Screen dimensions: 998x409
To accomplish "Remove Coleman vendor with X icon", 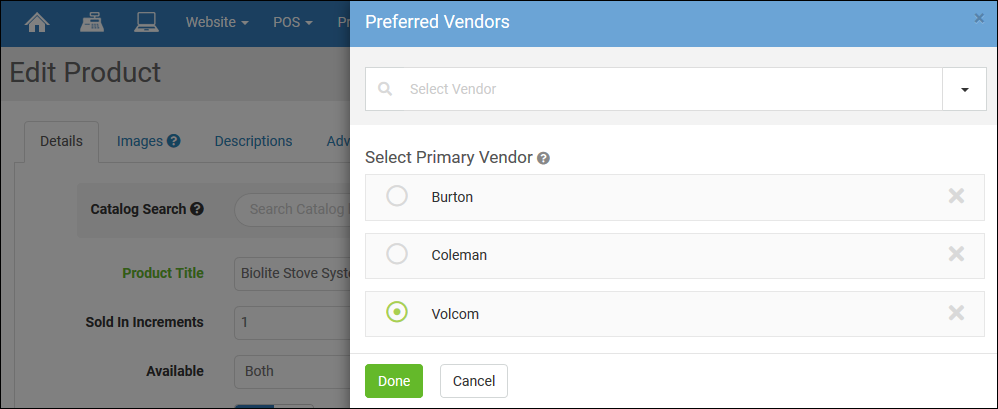I will (956, 254).
